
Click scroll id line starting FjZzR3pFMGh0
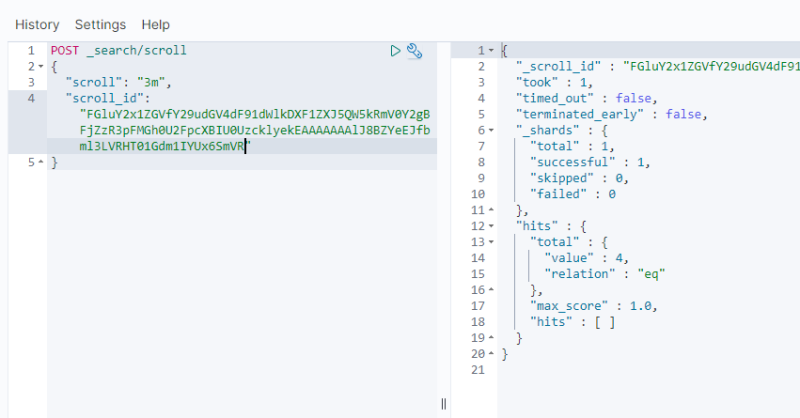click(x=255, y=130)
